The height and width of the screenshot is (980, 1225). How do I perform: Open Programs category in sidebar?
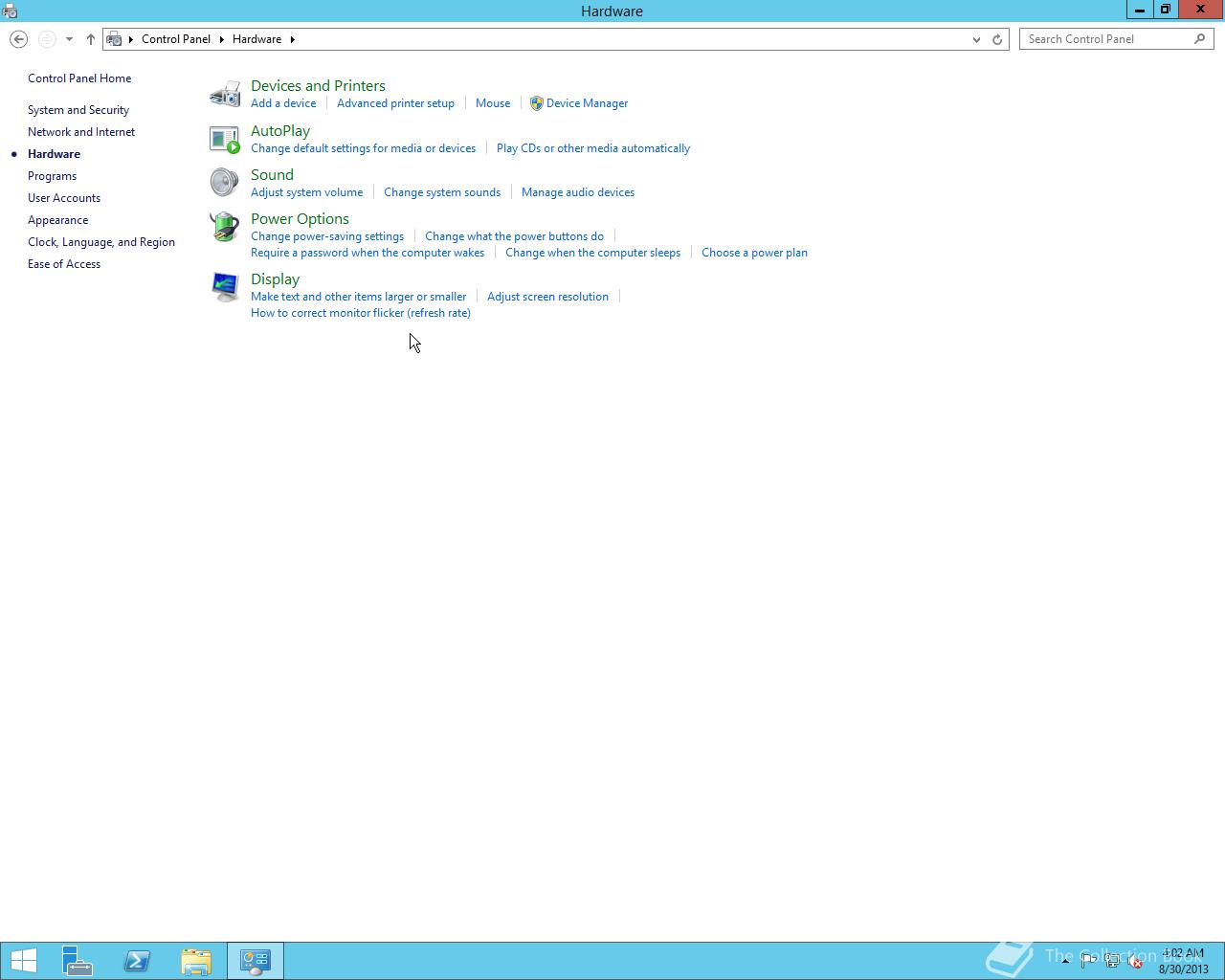pyautogui.click(x=52, y=176)
